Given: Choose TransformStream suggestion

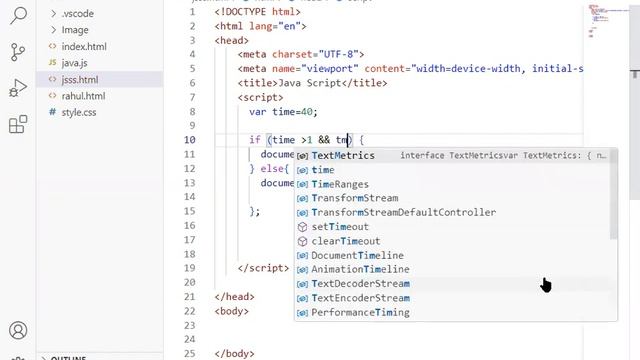Looking at the screenshot, I should pos(453,198).
